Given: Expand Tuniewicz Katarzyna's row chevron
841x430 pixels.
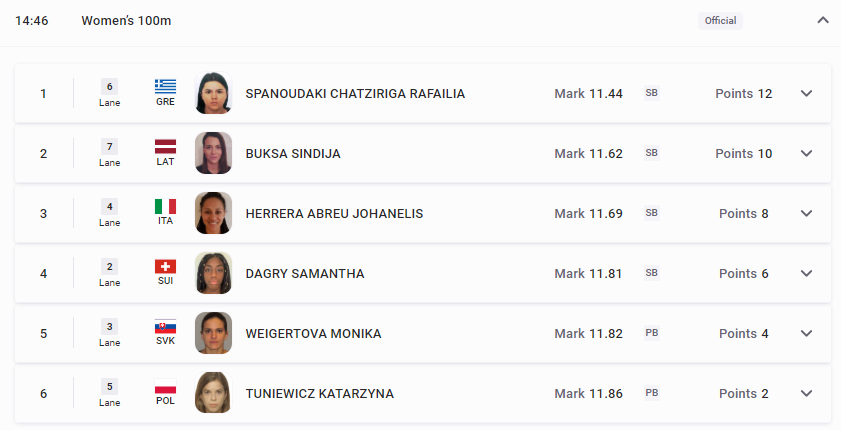Looking at the screenshot, I should [x=806, y=394].
